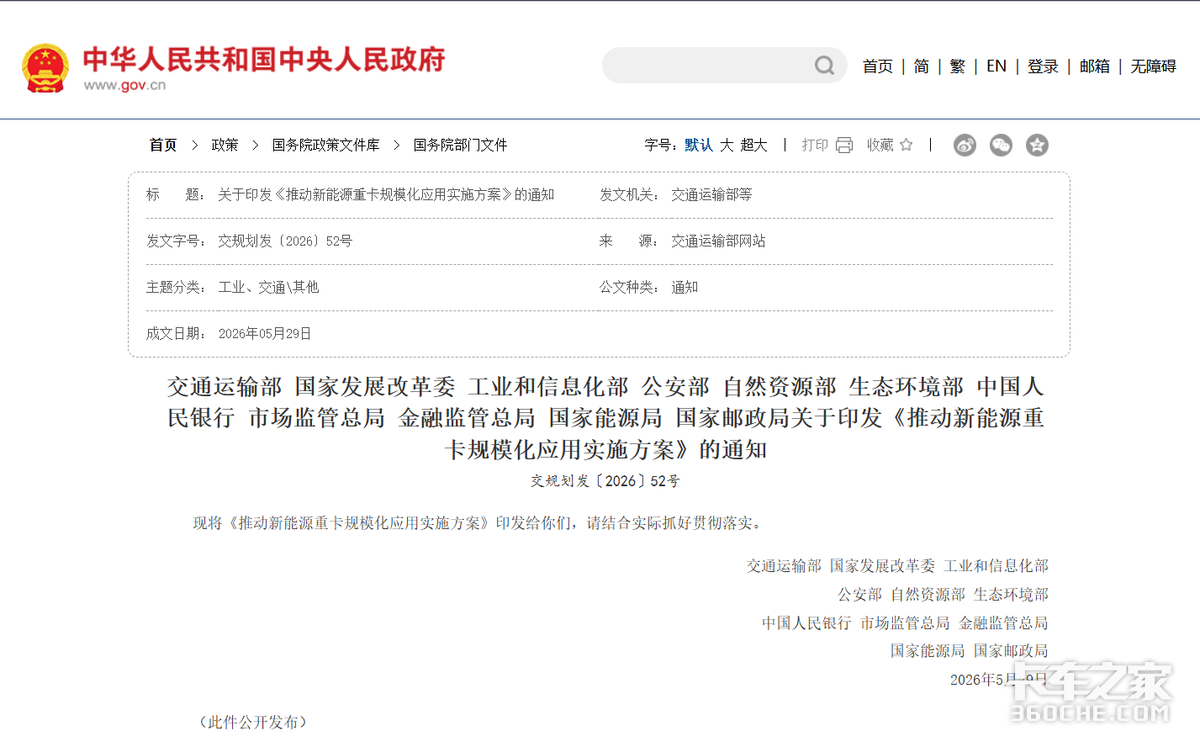This screenshot has height=747, width=1200.
Task: Open 国务院部门文件 breadcrumb link
Action: pyautogui.click(x=461, y=145)
